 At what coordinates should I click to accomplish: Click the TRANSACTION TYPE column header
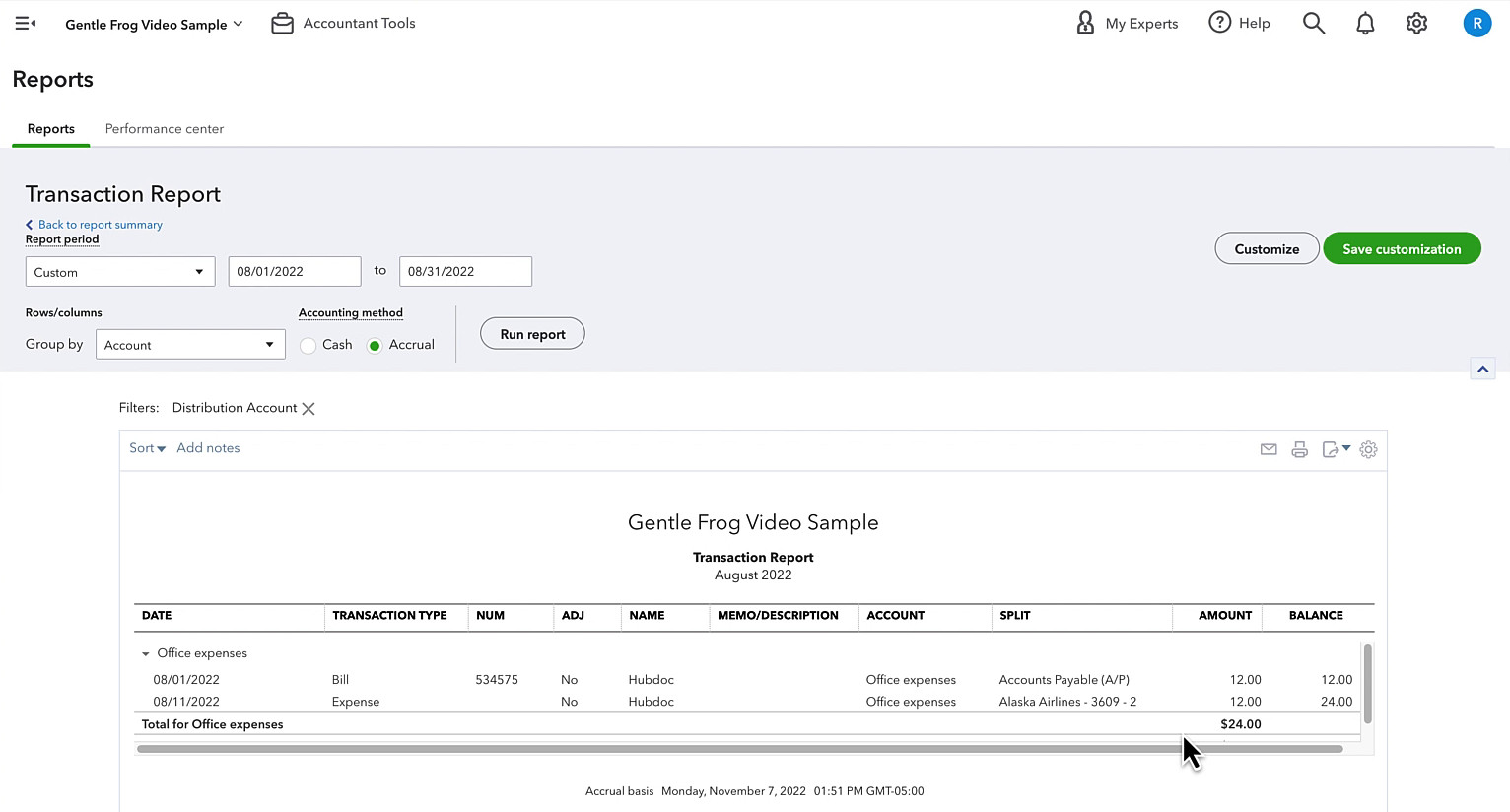[389, 615]
